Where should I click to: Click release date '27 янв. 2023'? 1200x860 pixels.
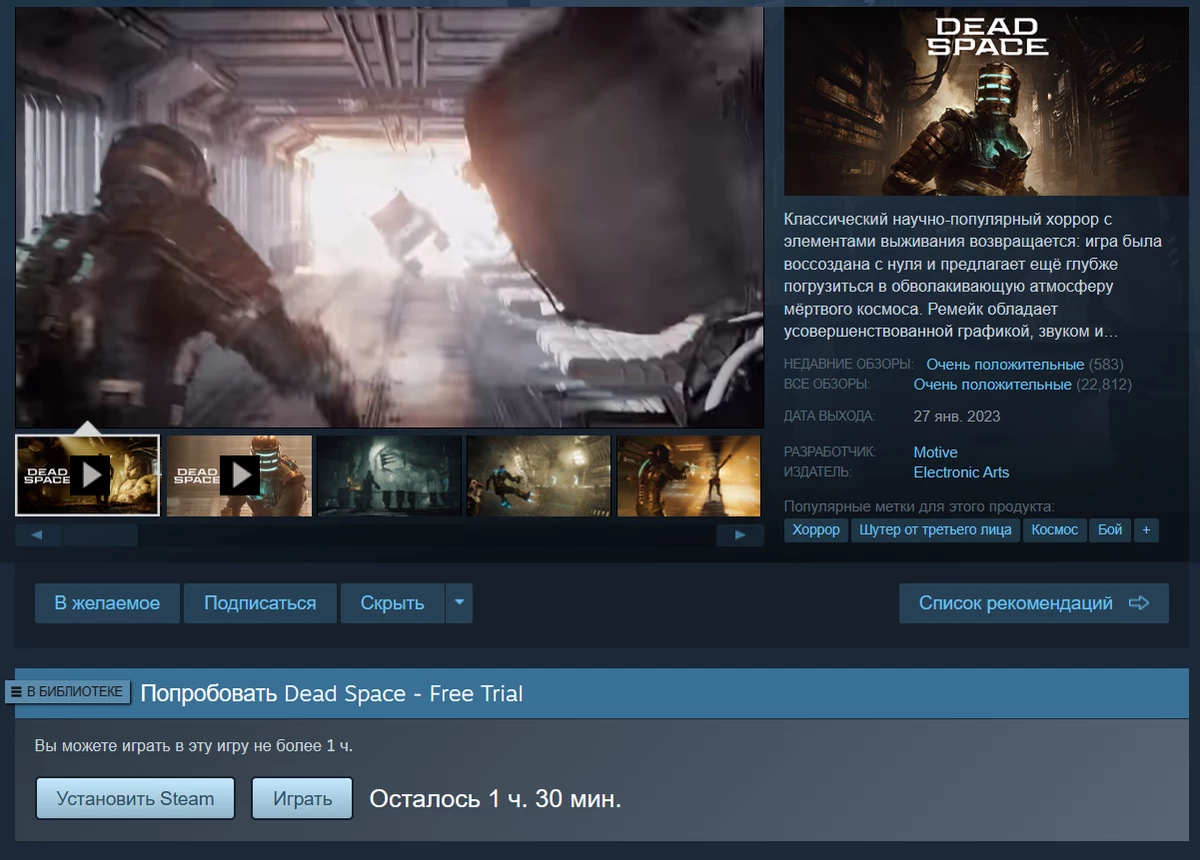click(x=957, y=416)
